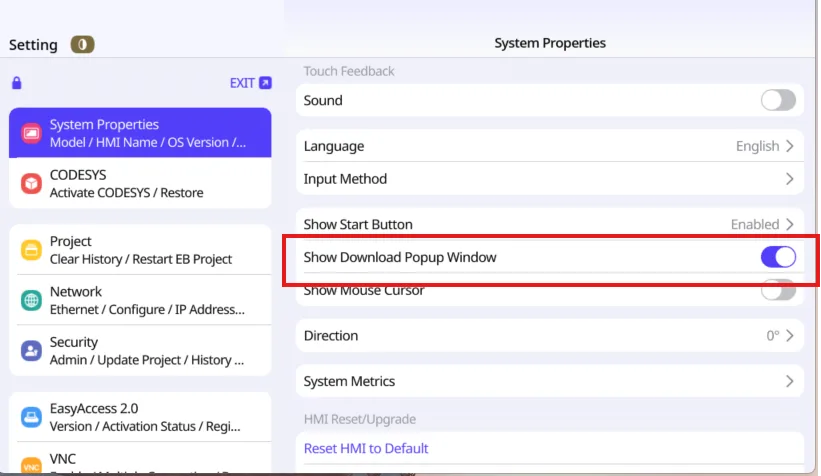Viewport: 821px width, 476px height.
Task: Select System Properties in the sidebar
Action: tap(140, 133)
